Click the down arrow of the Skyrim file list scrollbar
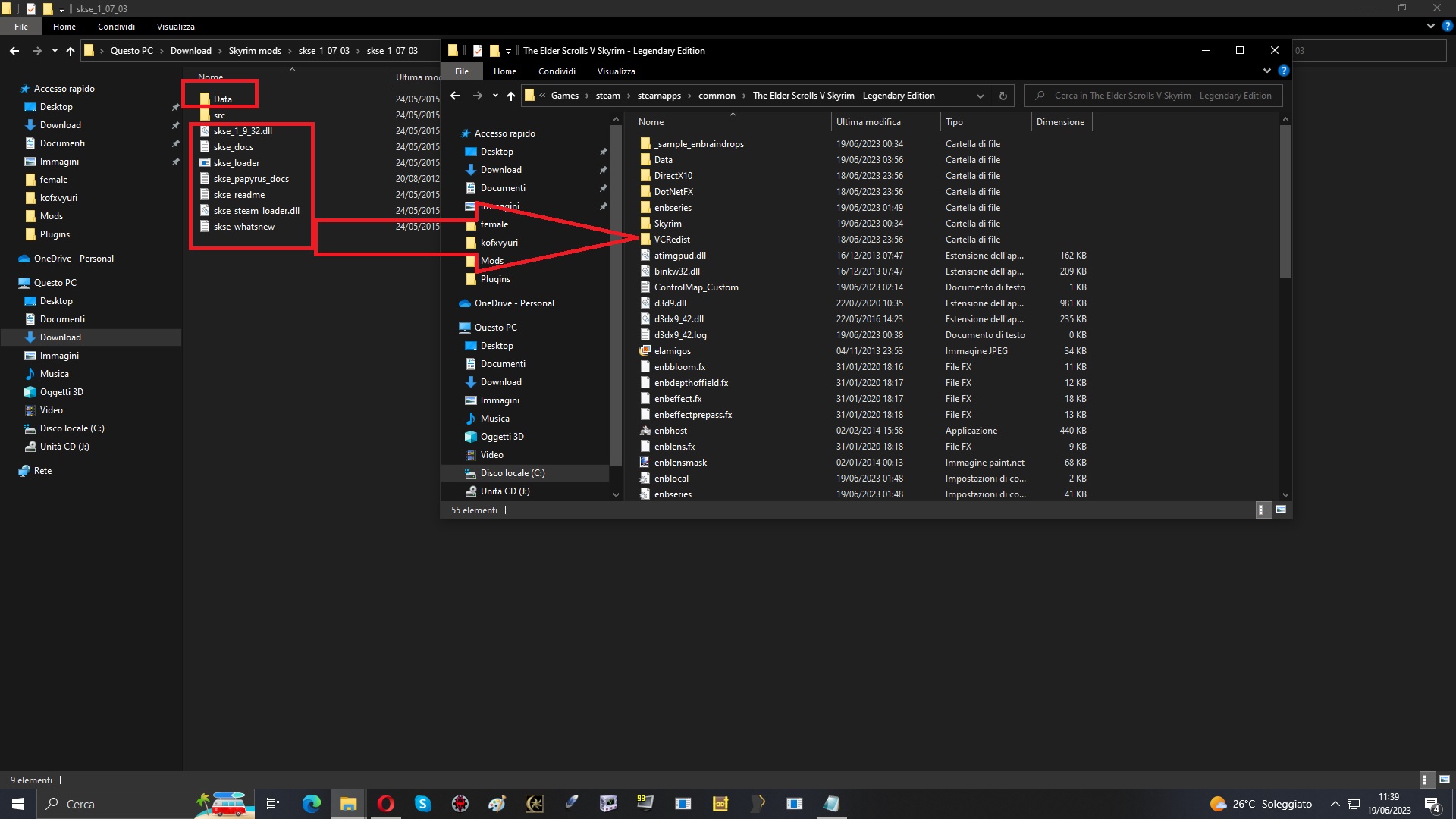Image resolution: width=1456 pixels, height=819 pixels. [1285, 495]
